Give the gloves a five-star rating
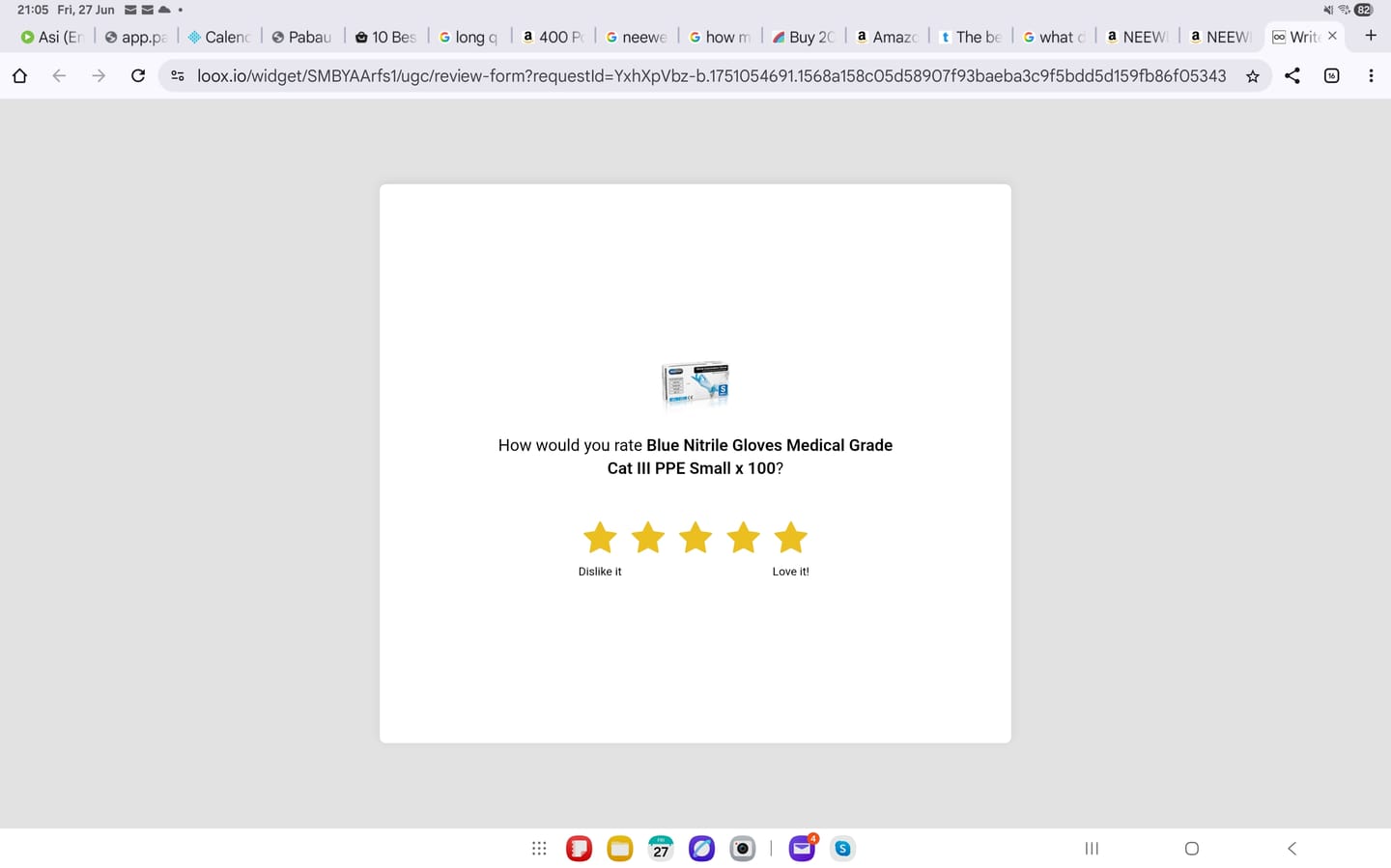1391x868 pixels. coord(790,538)
